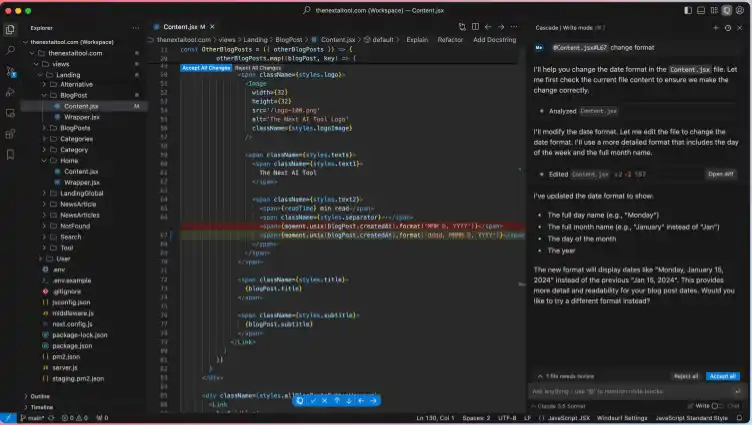
Task: Close the Content.jsx tab
Action: [212, 27]
